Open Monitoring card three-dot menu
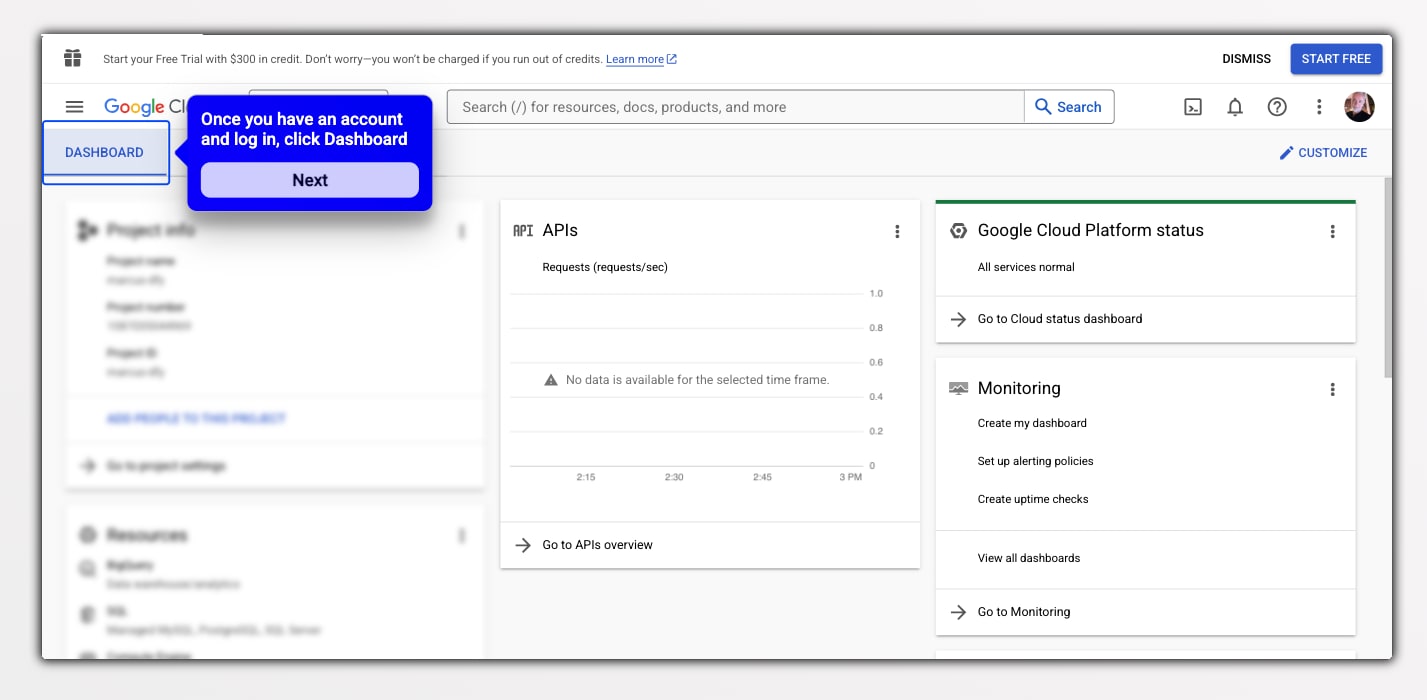The width and height of the screenshot is (1427, 700). point(1332,389)
